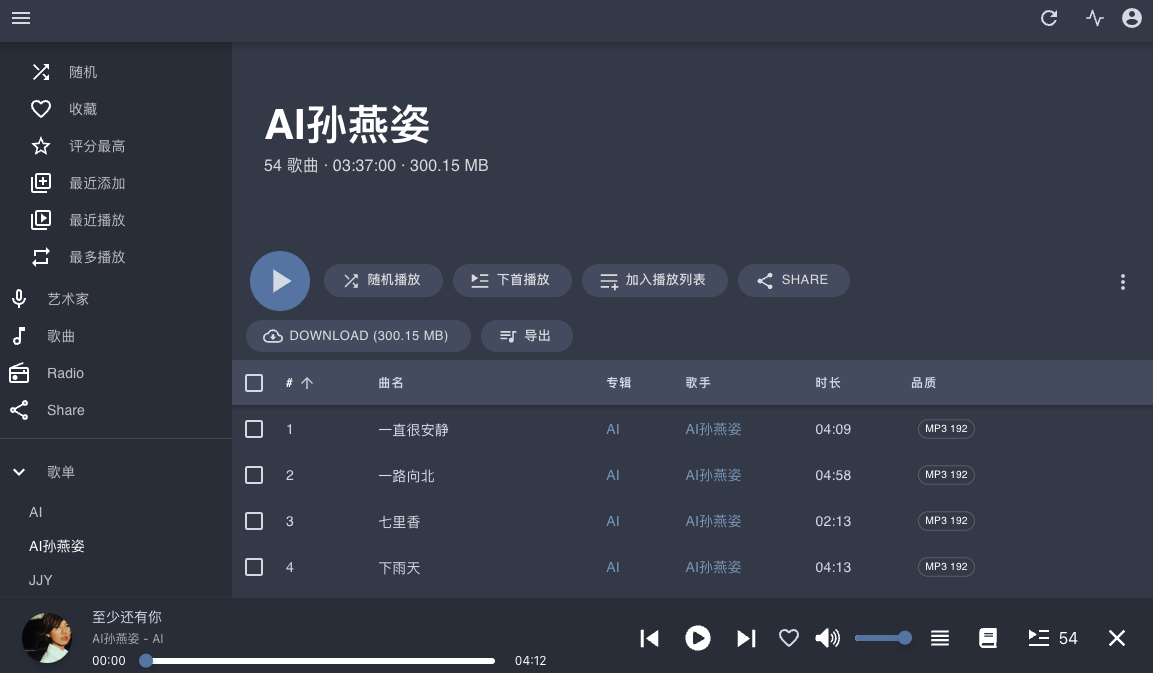Open the playlist queue count 54

(1052, 638)
